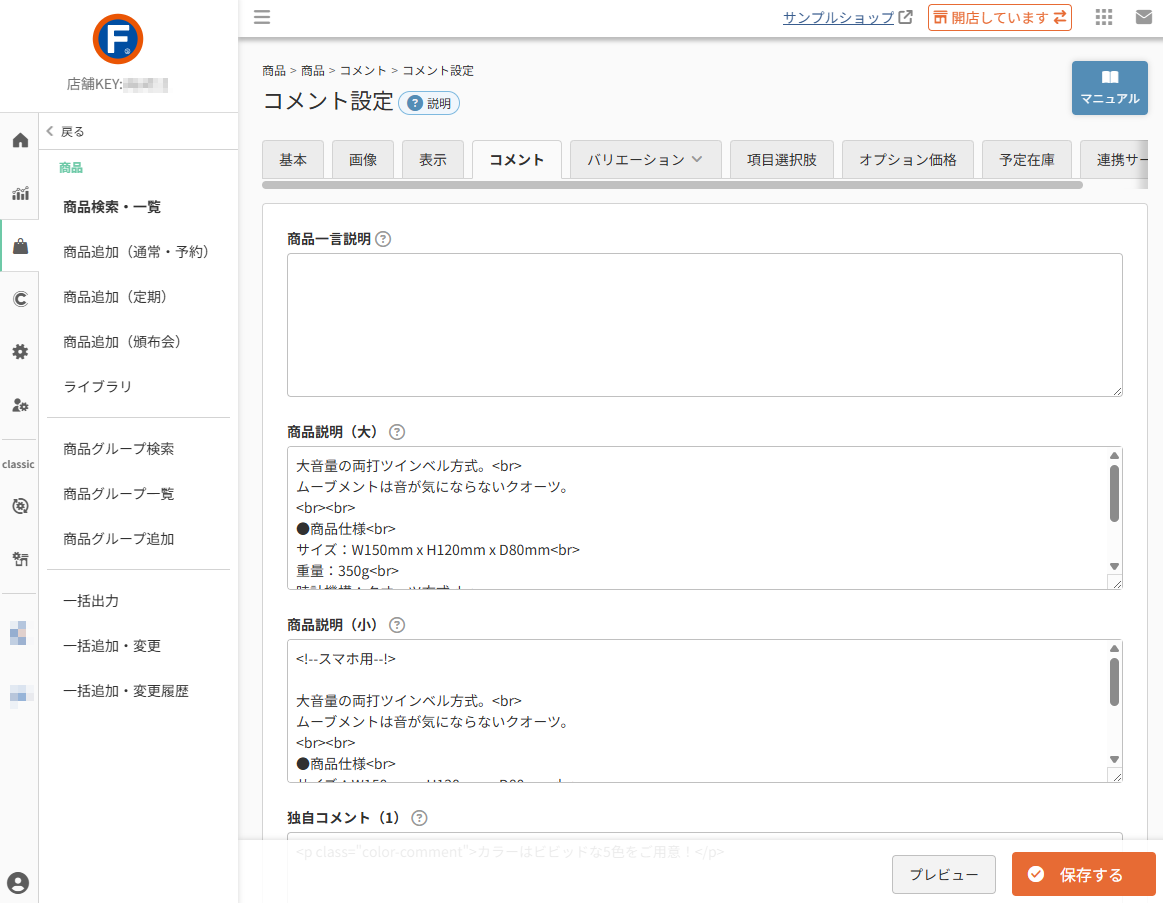Open 商品追加（頒布会）

[124, 341]
